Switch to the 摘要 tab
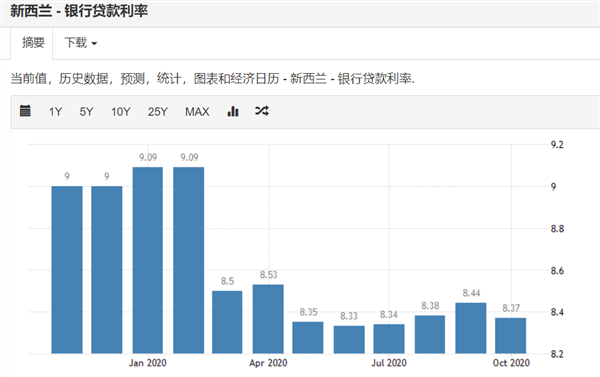 pyautogui.click(x=33, y=42)
